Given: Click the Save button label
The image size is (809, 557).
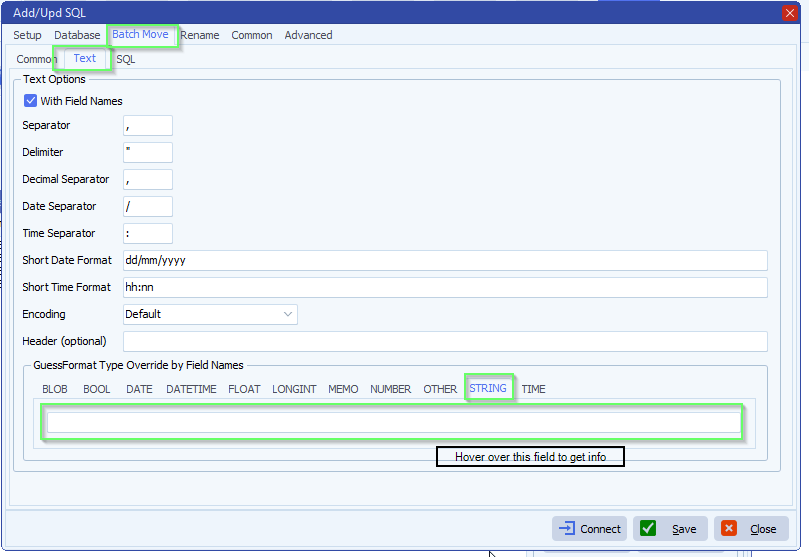Looking at the screenshot, I should (x=684, y=529).
